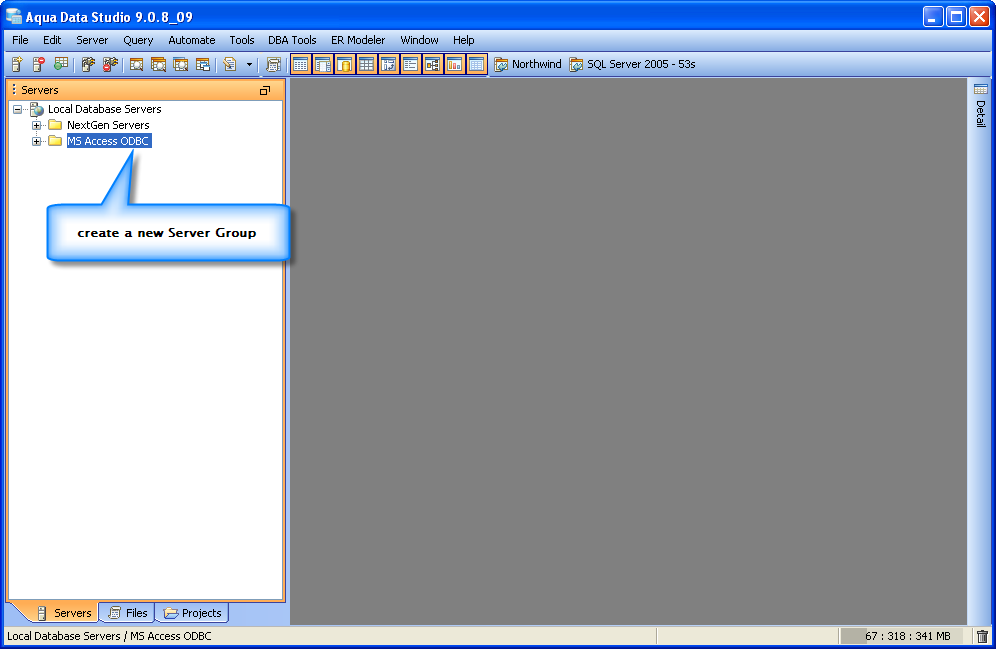Click the blue-framed window magnifier toolbar icon

coord(180,64)
